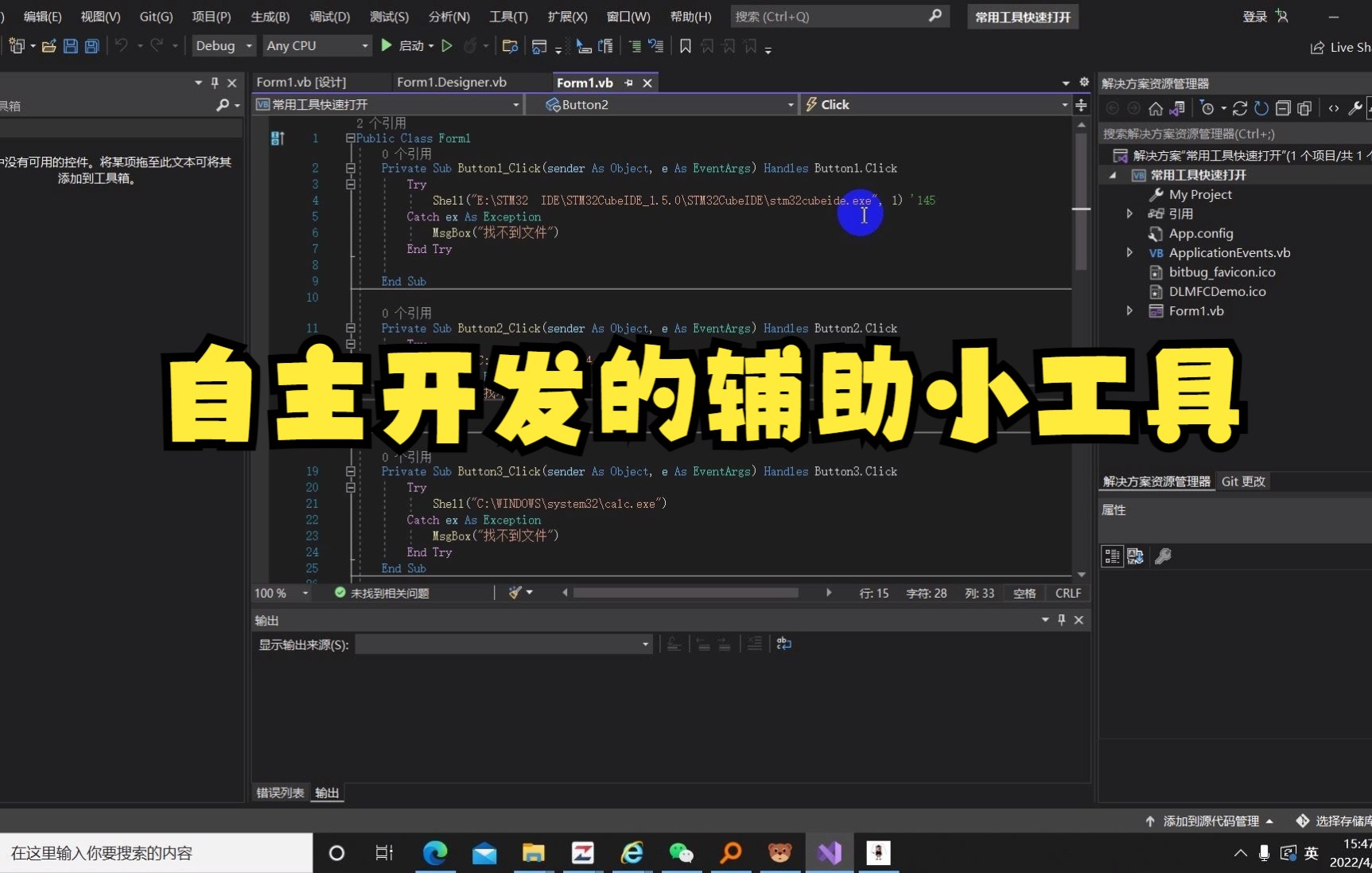Click Start Without Debugging outline play icon
This screenshot has width=1372, height=873.
tap(447, 46)
